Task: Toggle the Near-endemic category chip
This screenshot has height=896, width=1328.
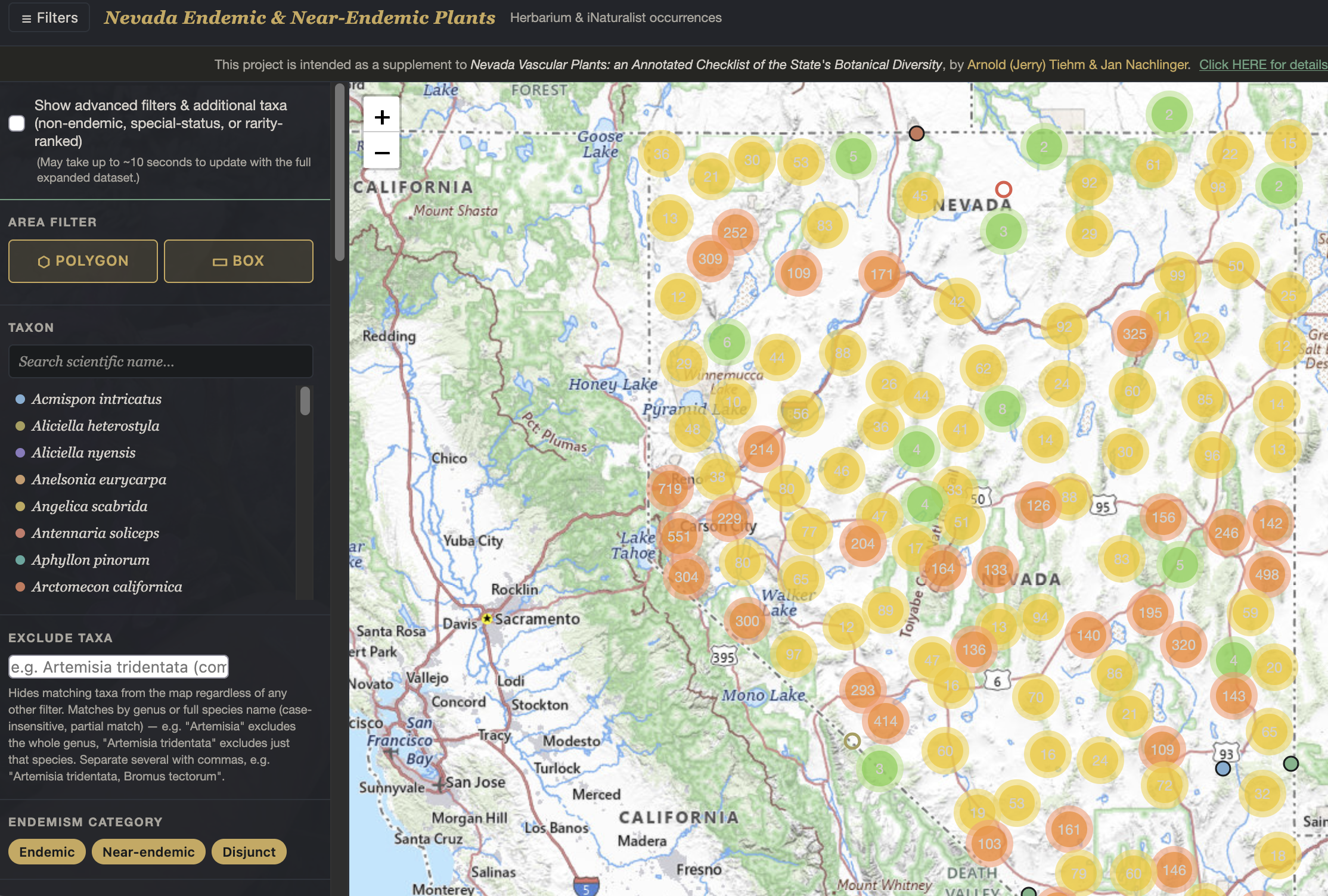Action: click(148, 852)
